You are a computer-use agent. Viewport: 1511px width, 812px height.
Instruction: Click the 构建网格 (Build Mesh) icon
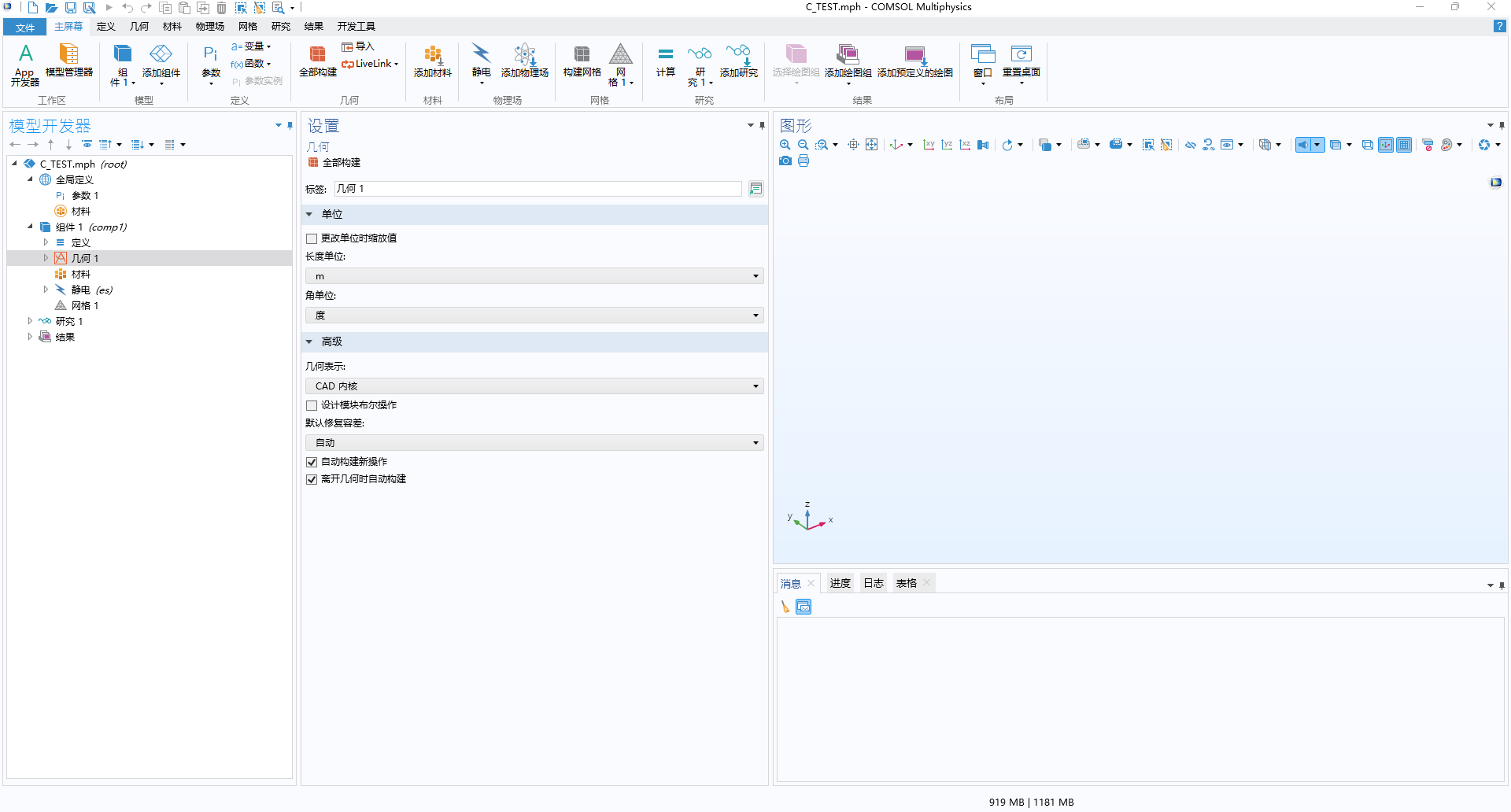pyautogui.click(x=582, y=61)
